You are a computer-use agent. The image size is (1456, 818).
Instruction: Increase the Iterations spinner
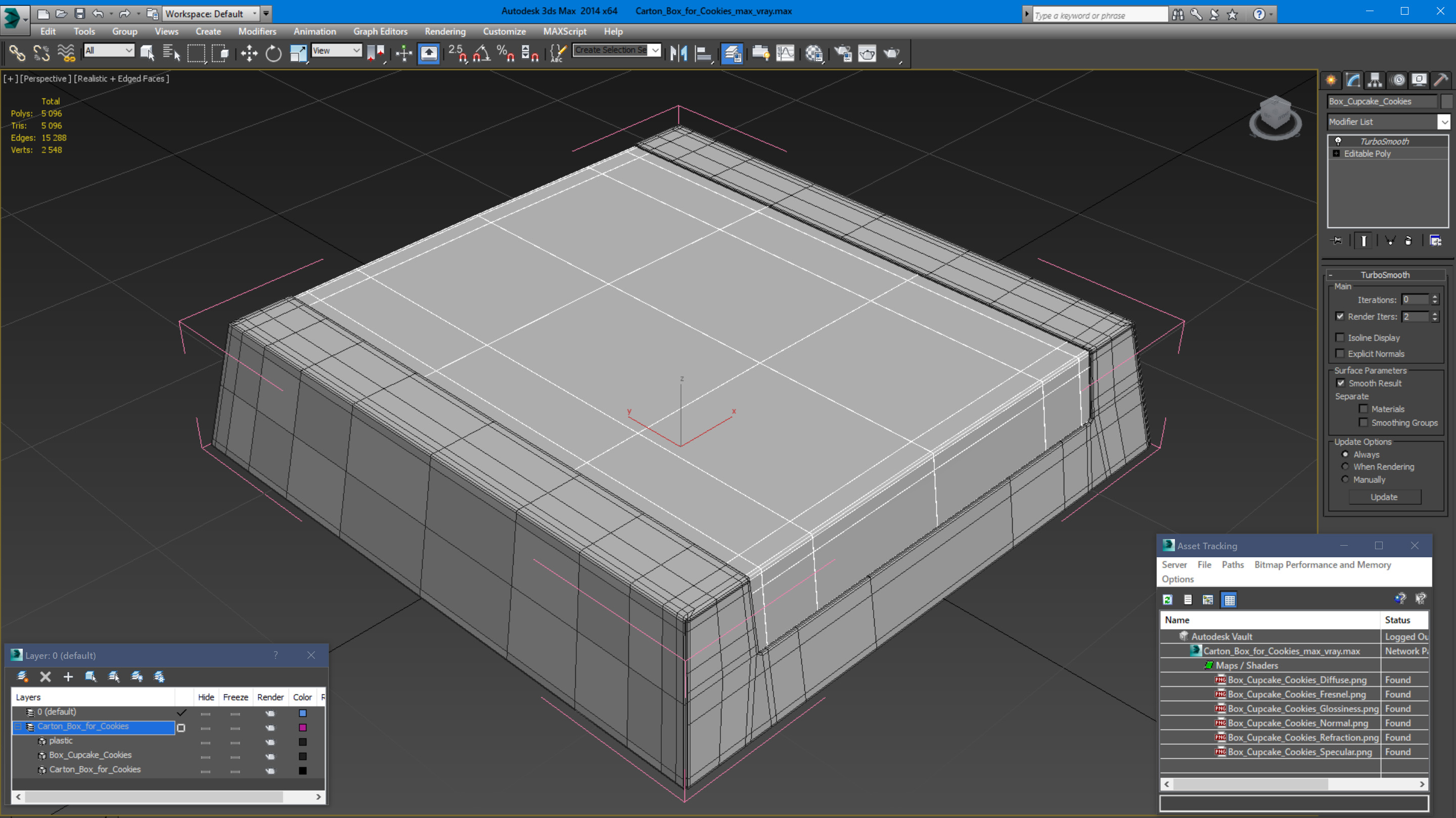click(1435, 297)
